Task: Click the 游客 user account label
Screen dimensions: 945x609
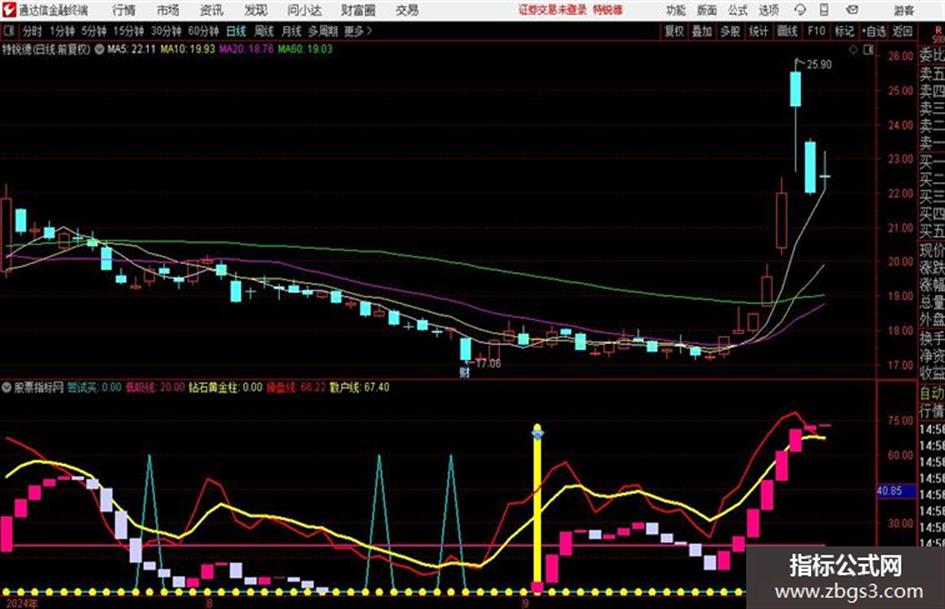Action: (903, 10)
